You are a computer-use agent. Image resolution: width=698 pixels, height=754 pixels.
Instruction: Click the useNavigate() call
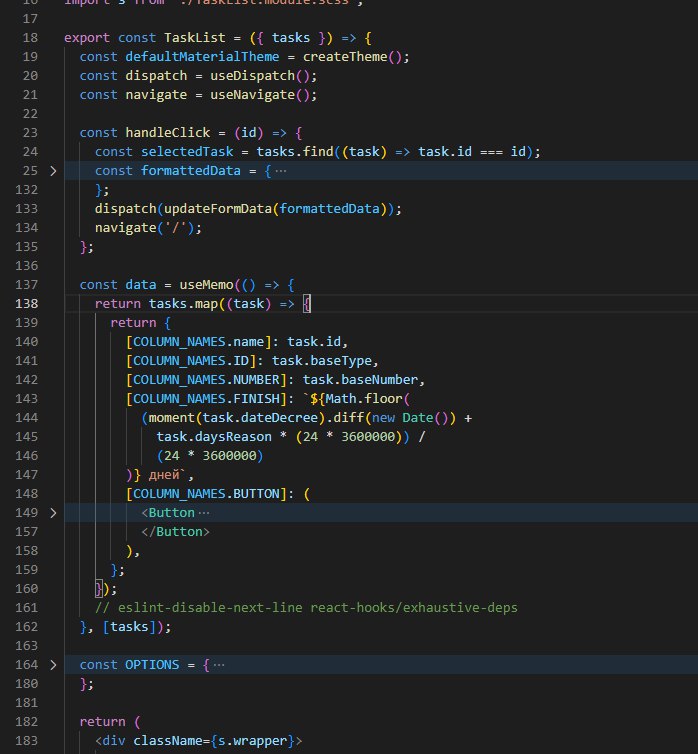coord(260,95)
